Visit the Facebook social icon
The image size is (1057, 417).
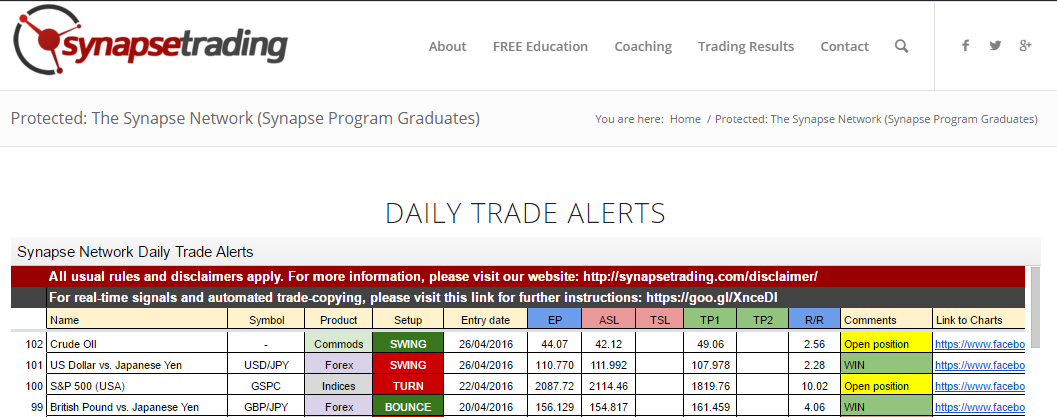(965, 46)
